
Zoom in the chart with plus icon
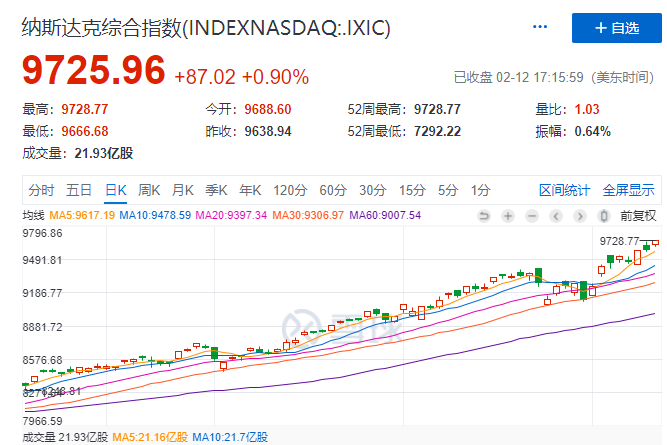pyautogui.click(x=508, y=216)
